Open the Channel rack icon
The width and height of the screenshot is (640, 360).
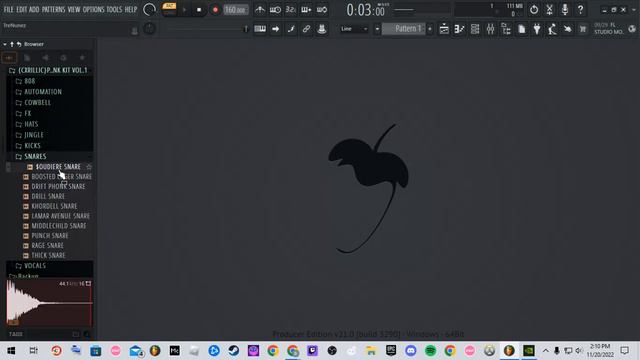(475, 29)
